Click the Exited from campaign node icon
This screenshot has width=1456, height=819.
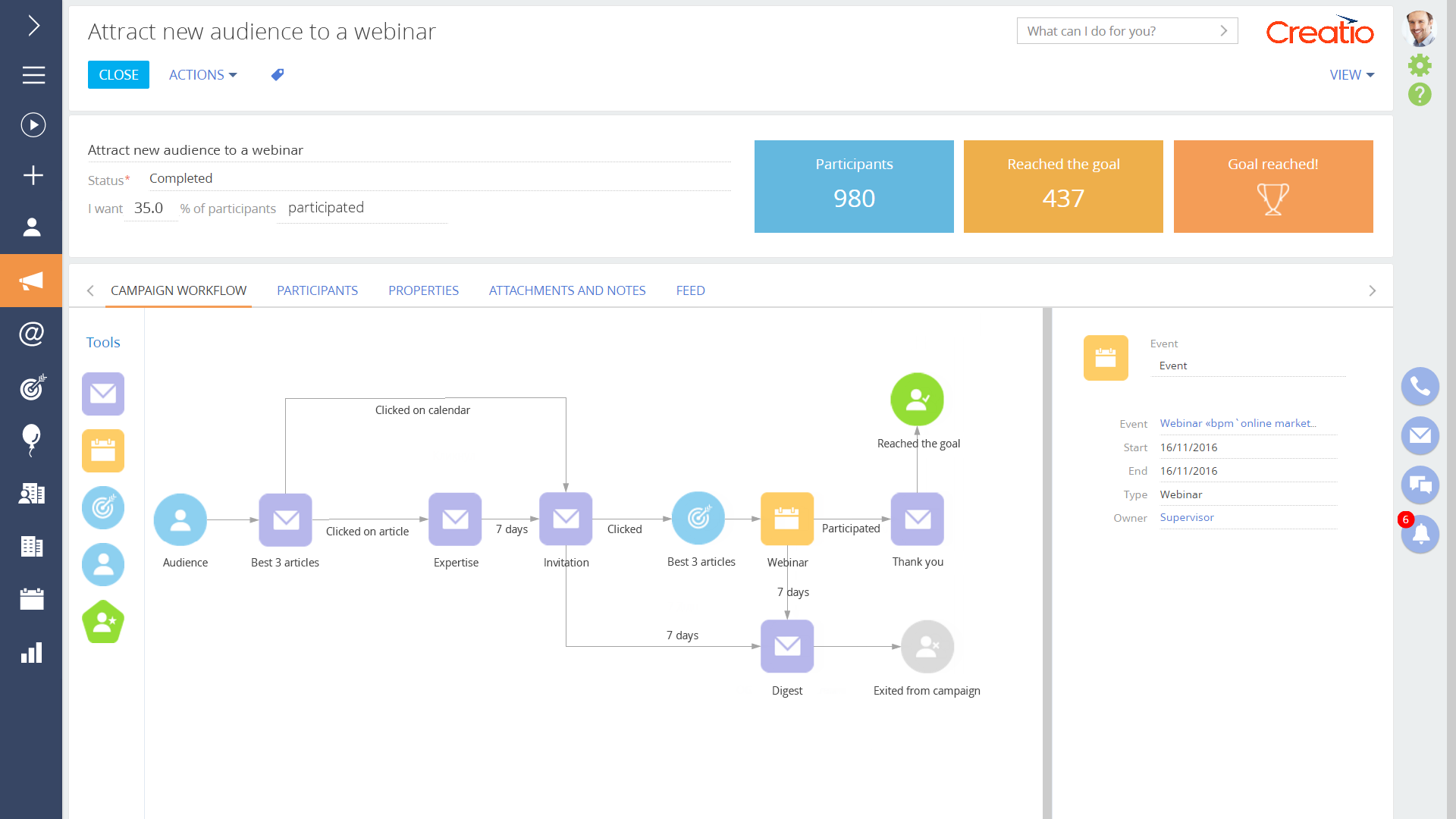[x=925, y=645]
